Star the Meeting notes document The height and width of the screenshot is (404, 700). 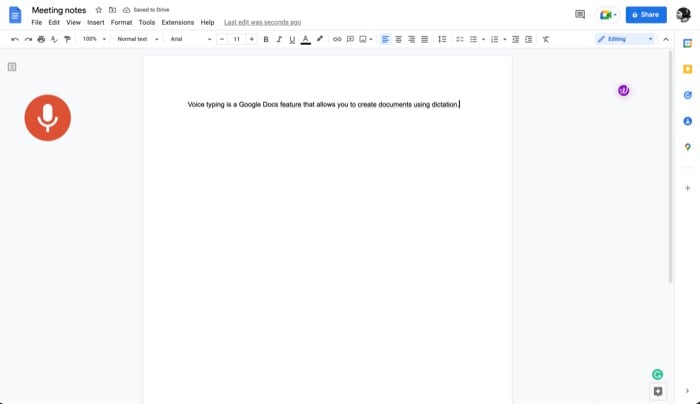(x=99, y=10)
